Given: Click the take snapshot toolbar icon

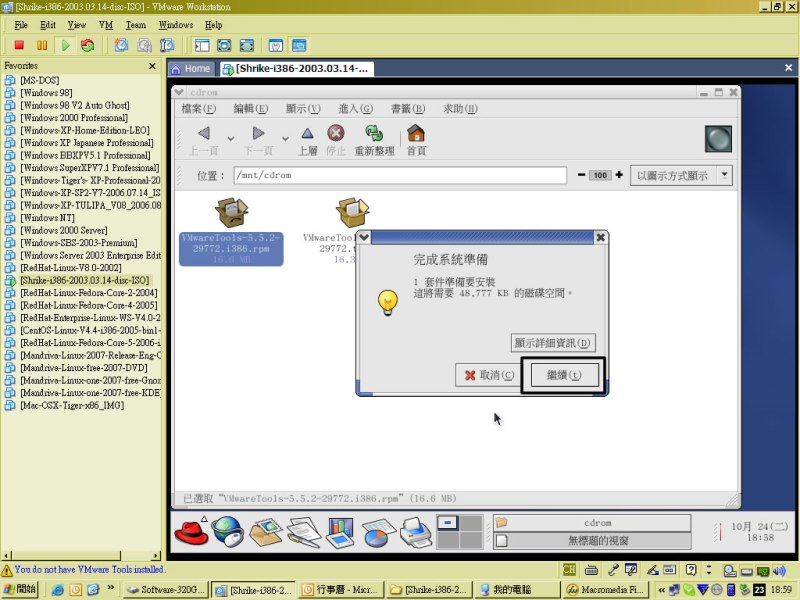Looking at the screenshot, I should [121, 45].
